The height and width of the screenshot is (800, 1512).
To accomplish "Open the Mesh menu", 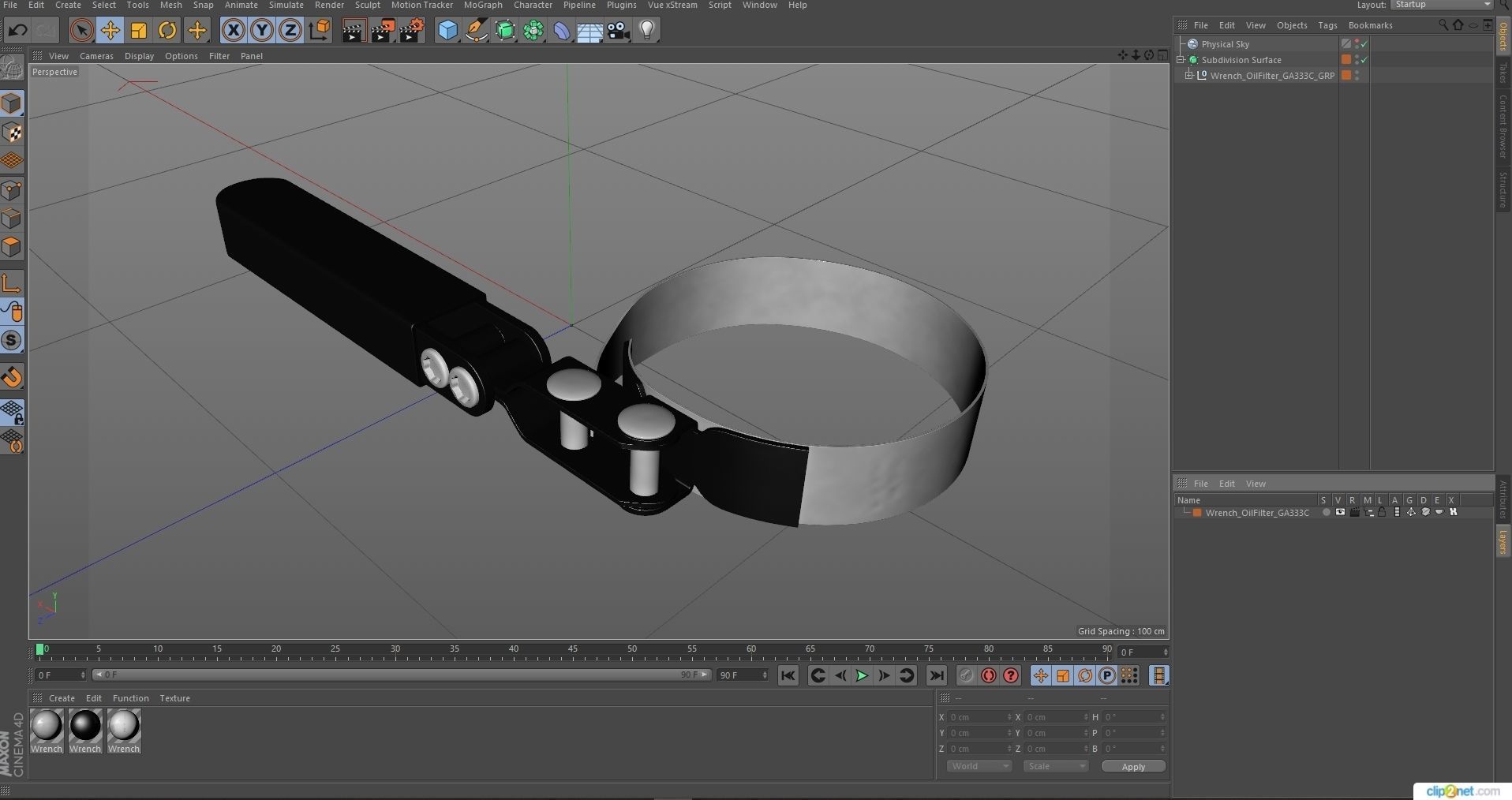I will pos(171,5).
